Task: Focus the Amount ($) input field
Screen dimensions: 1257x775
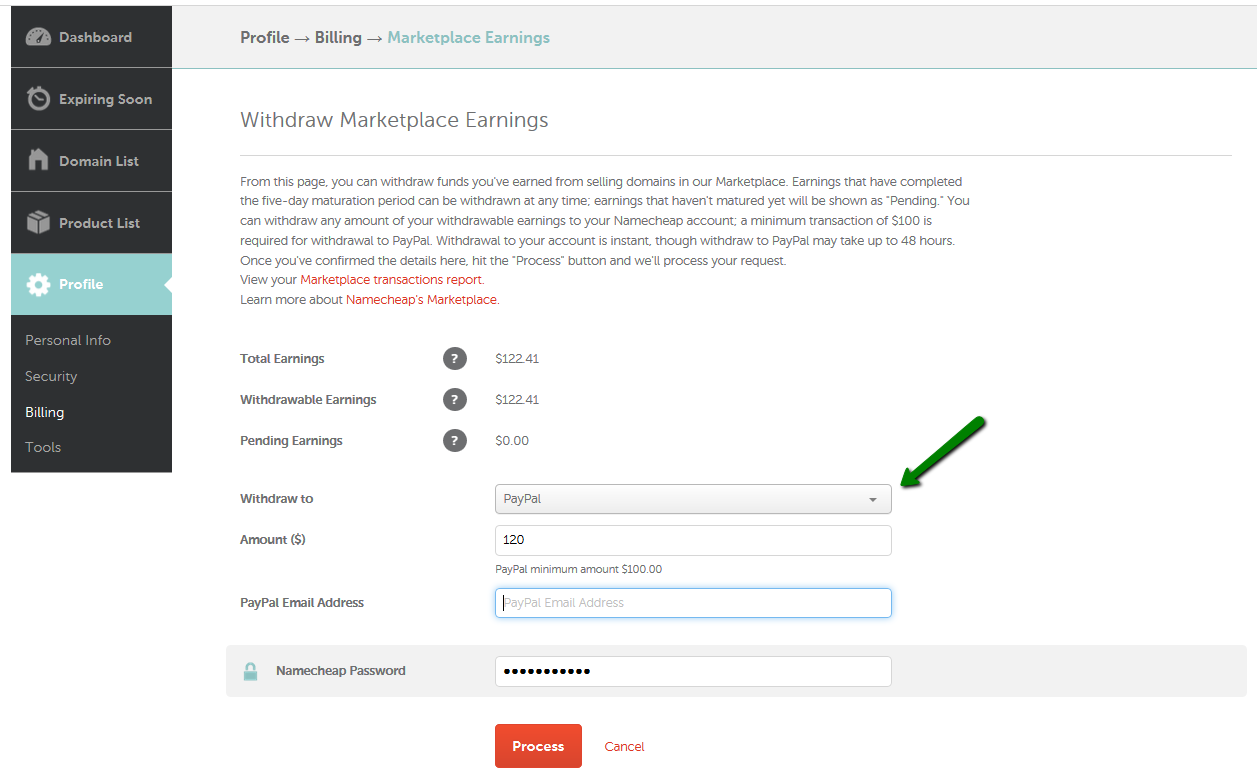Action: pyautogui.click(x=693, y=540)
